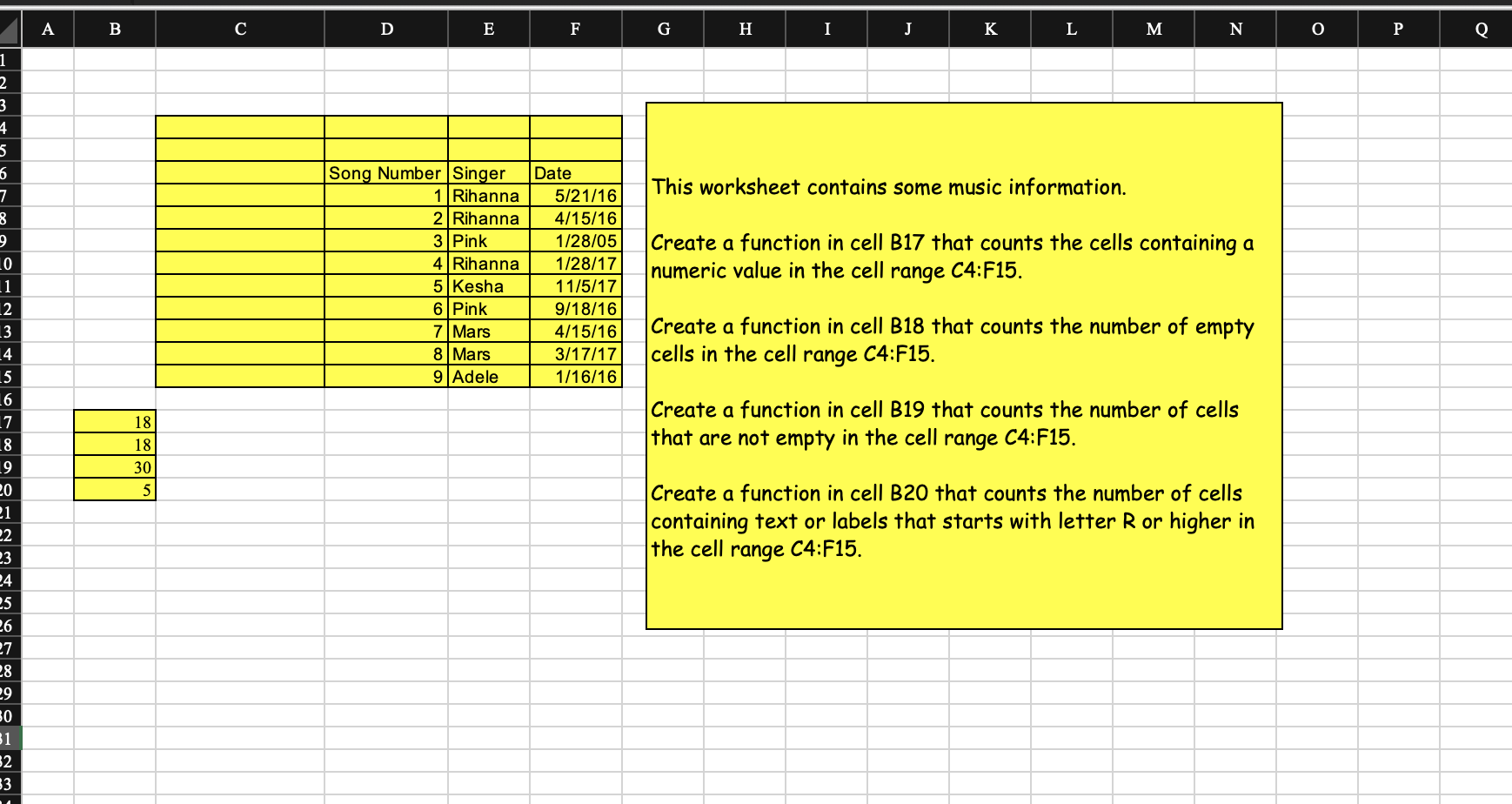Viewport: 1512px width, 804px height.
Task: Select column L header
Action: pos(1072,30)
